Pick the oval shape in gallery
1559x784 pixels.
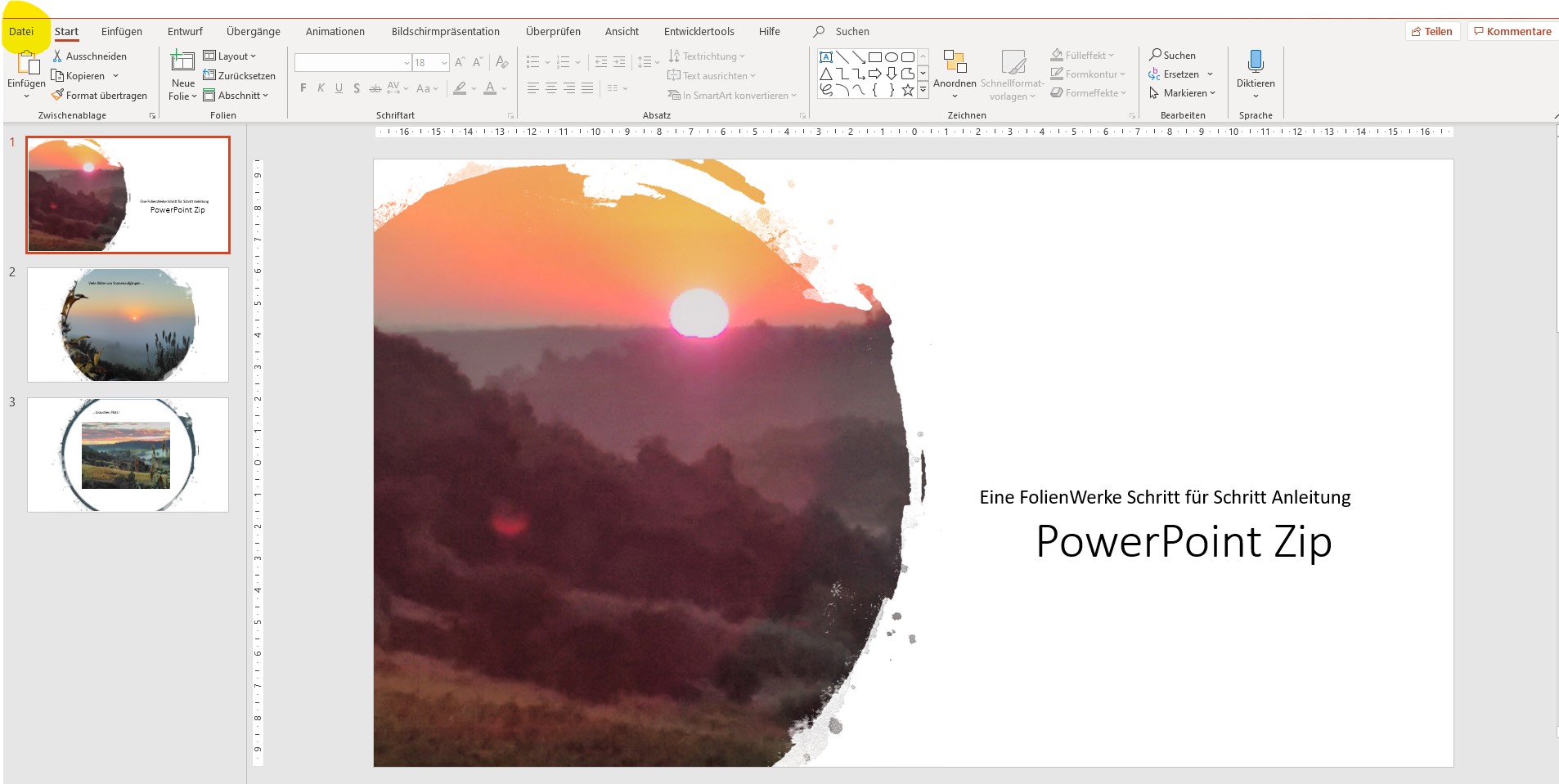point(892,57)
